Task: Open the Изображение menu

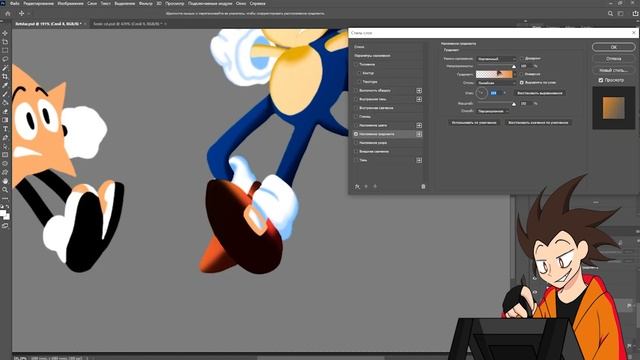Action: click(70, 3)
